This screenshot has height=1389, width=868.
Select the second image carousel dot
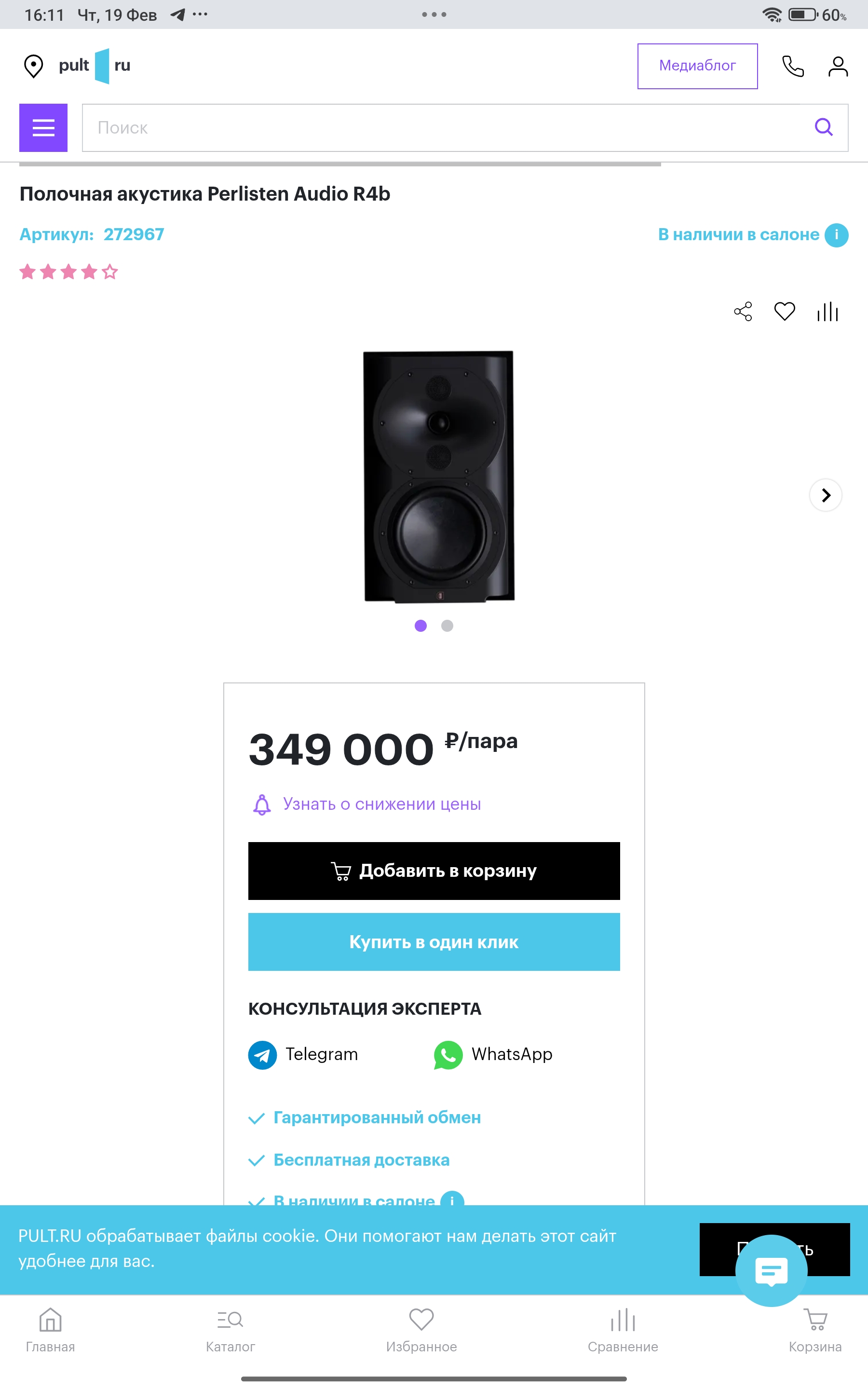coord(447,626)
